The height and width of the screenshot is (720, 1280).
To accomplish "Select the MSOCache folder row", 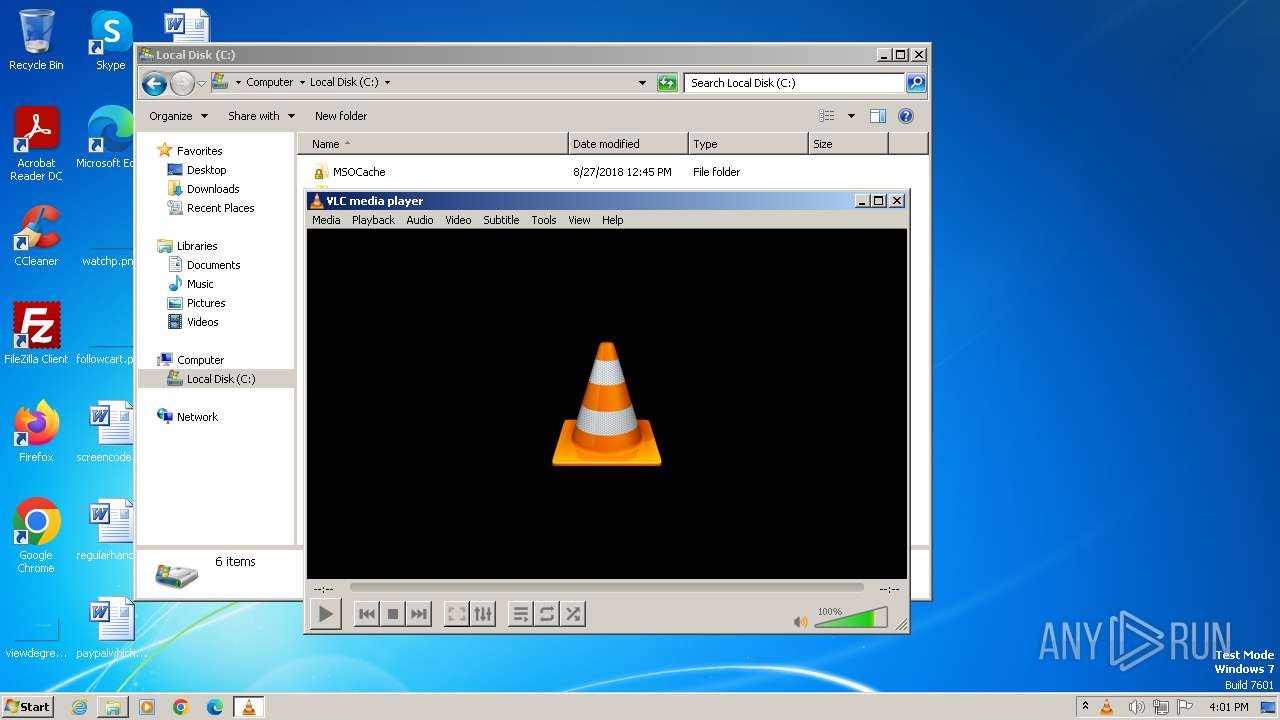I will (612, 172).
